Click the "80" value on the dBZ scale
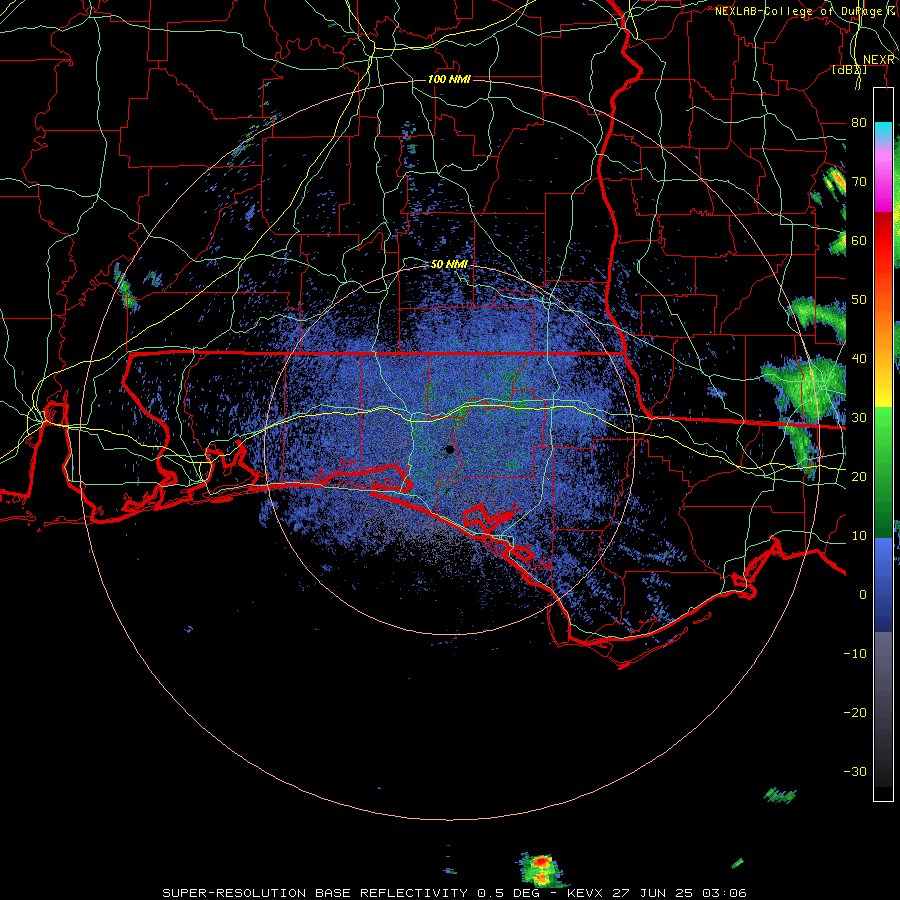Viewport: 900px width, 900px height. pyautogui.click(x=859, y=122)
